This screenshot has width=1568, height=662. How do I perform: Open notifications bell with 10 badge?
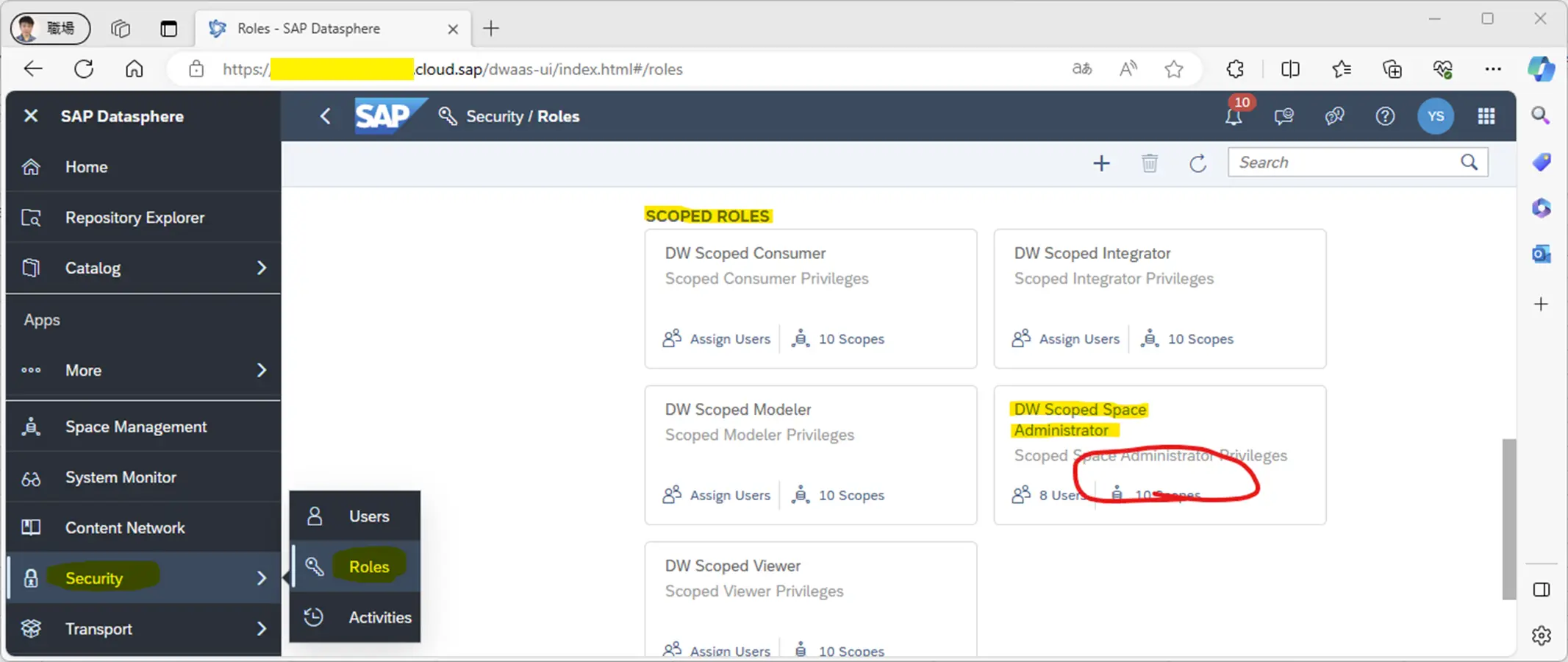click(1234, 115)
